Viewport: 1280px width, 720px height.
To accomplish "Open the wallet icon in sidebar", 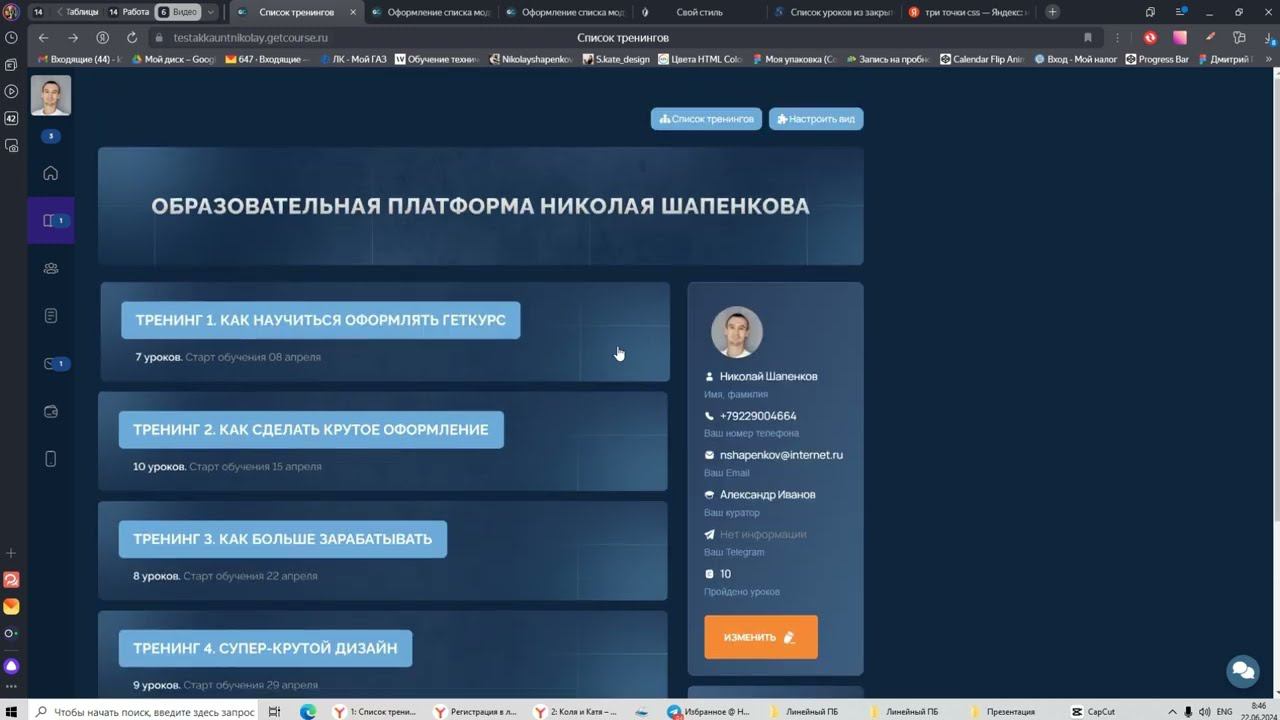I will coord(51,411).
